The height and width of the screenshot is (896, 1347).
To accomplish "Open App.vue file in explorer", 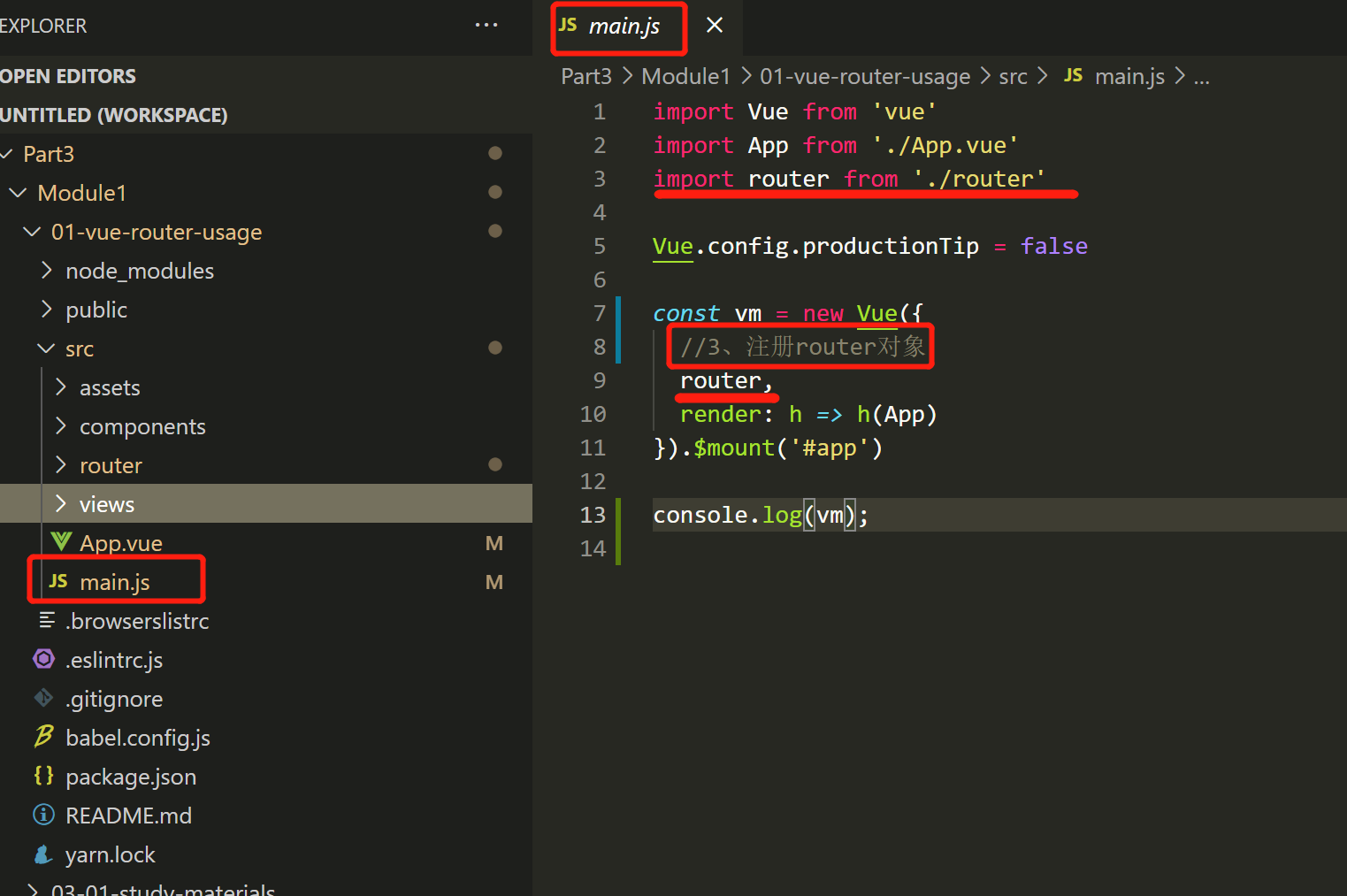I will (x=121, y=543).
